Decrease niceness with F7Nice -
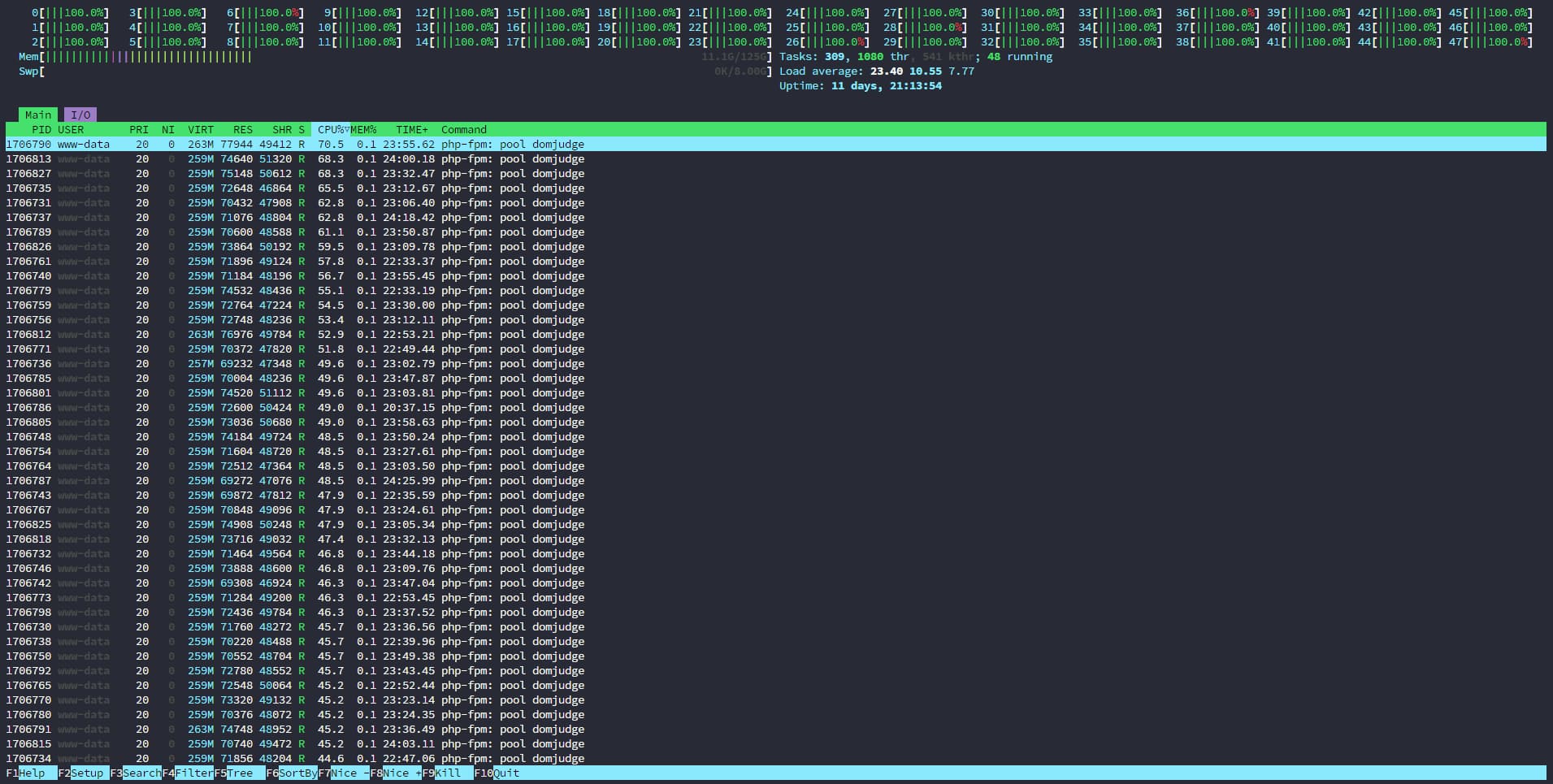Screen dimensions: 1553x784 pos(343,773)
